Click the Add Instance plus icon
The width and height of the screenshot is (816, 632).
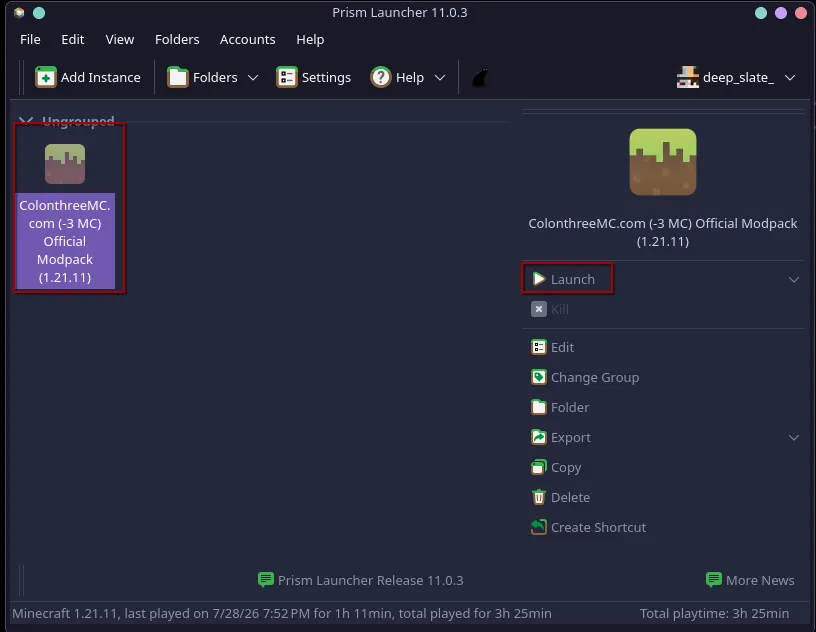pos(46,78)
